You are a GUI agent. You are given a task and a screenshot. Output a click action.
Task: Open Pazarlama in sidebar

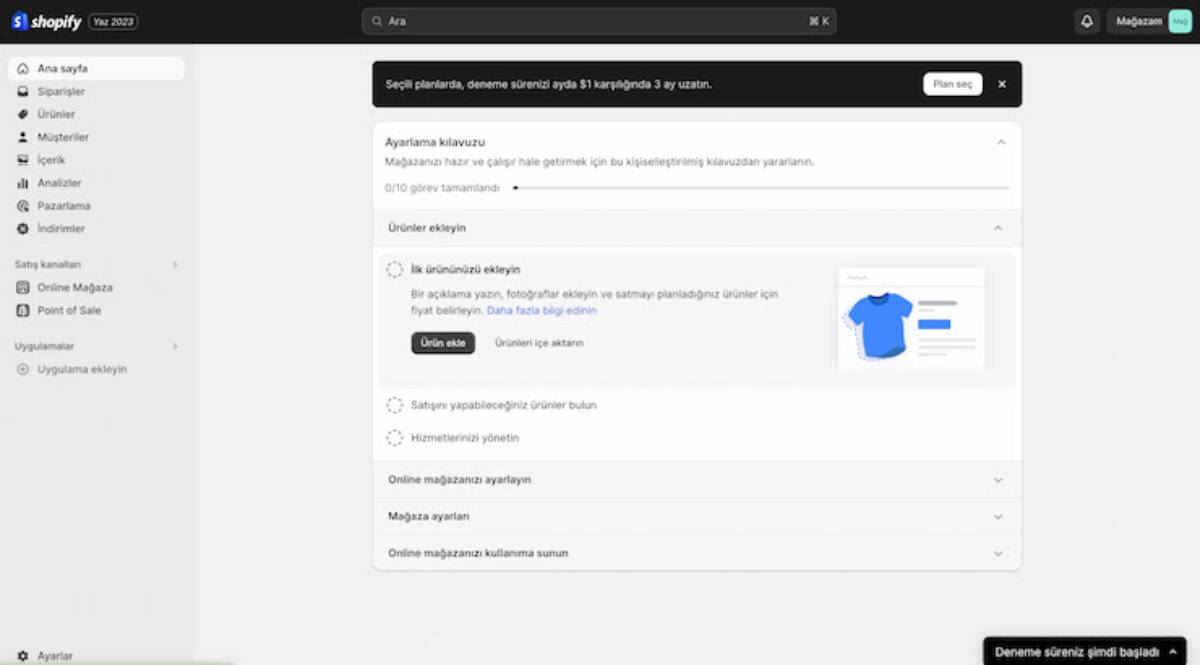click(x=63, y=206)
